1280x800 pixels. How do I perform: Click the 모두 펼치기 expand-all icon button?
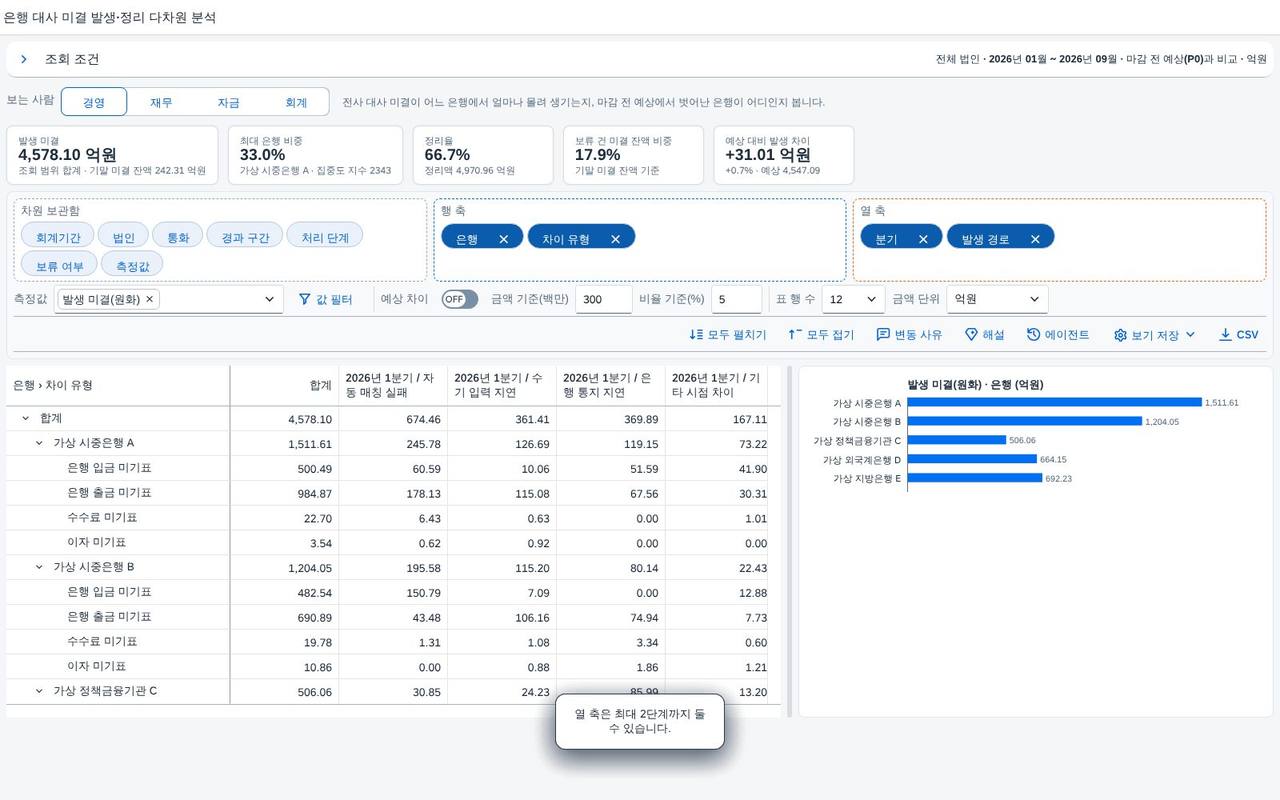click(728, 335)
